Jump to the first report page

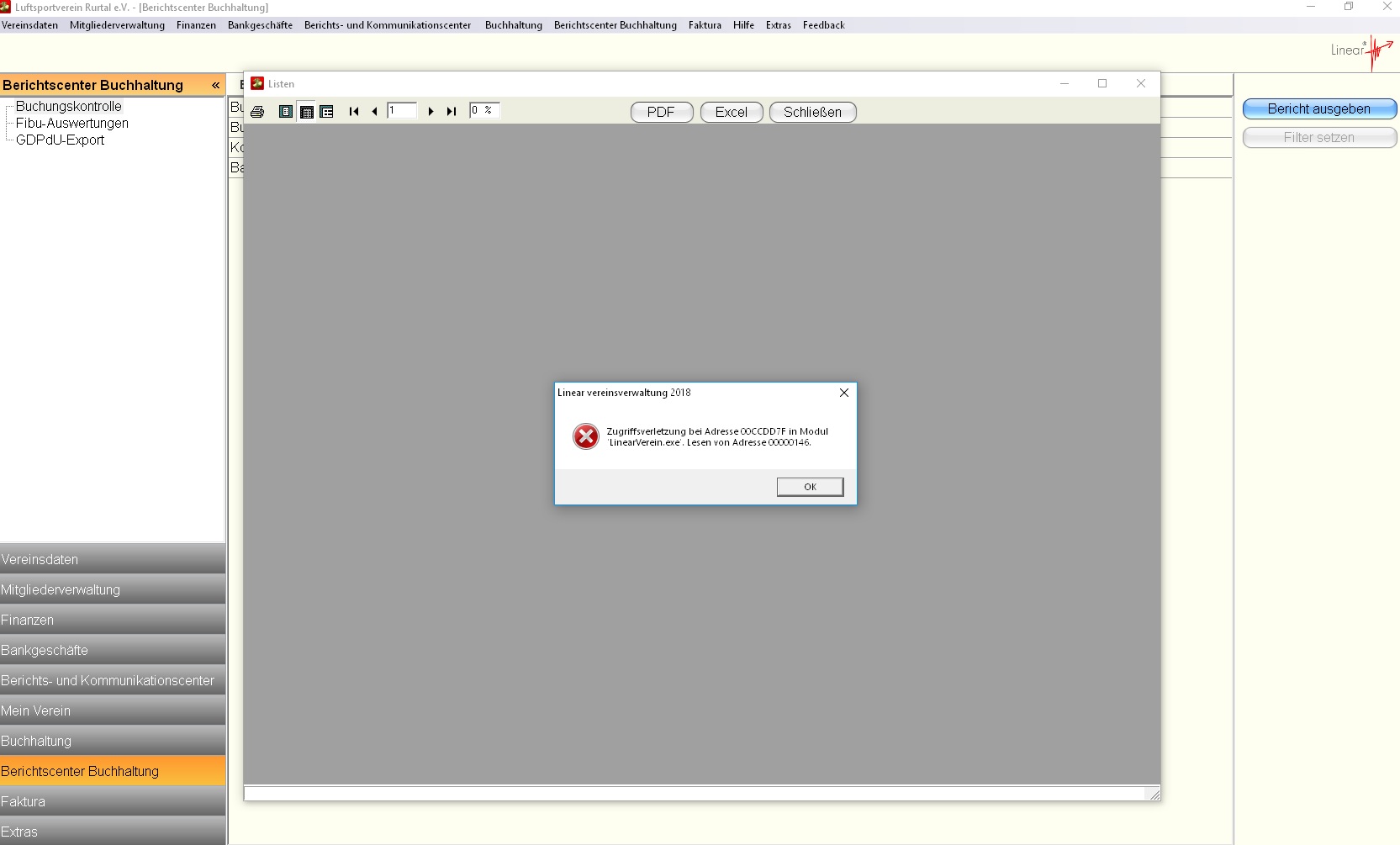[354, 112]
